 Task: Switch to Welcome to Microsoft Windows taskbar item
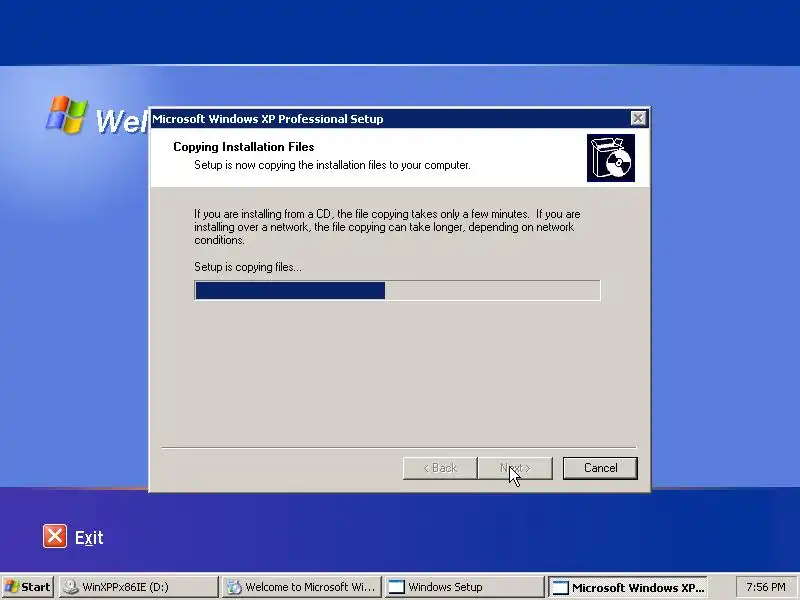(302, 587)
